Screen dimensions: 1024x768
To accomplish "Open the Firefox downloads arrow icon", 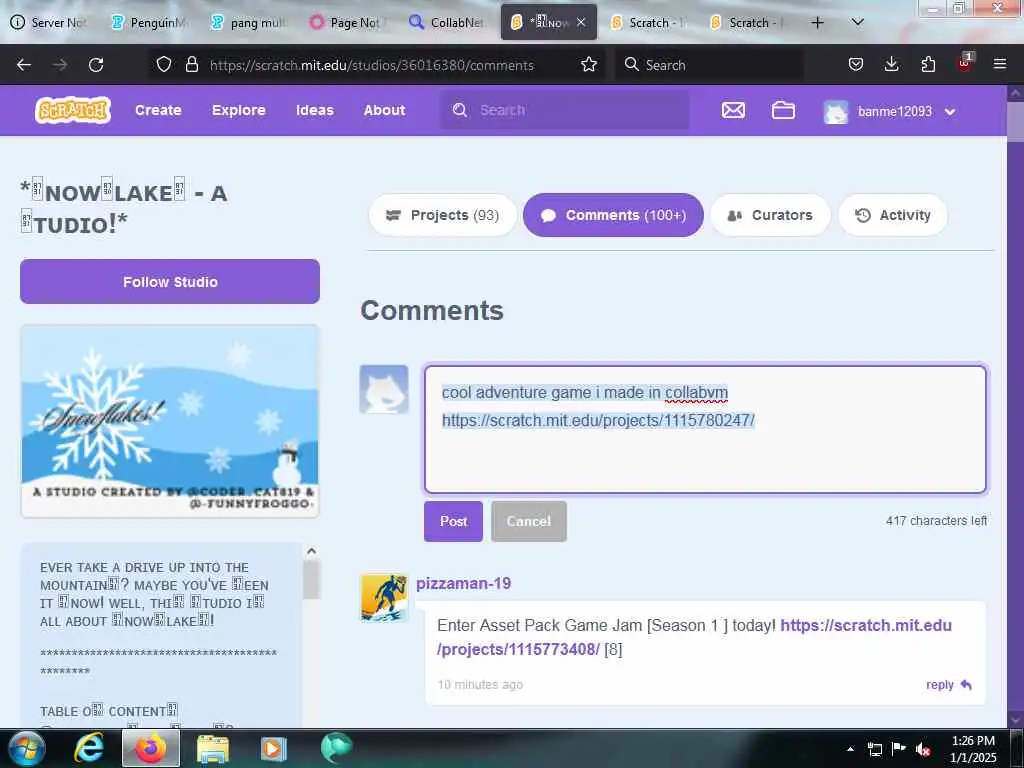I will tap(891, 64).
